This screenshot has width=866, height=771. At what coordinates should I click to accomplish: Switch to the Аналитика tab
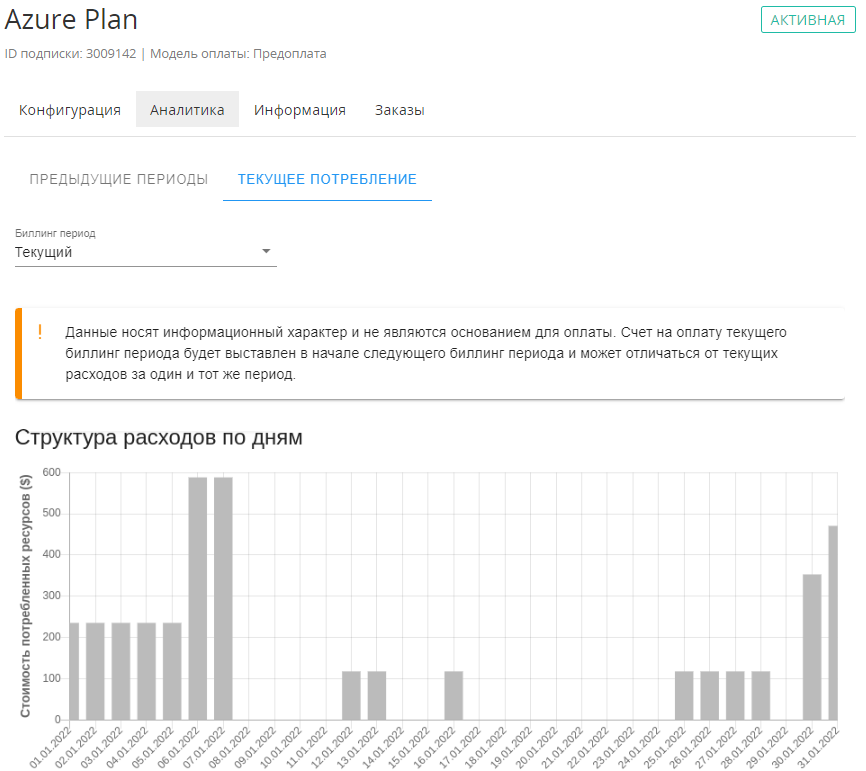click(187, 110)
